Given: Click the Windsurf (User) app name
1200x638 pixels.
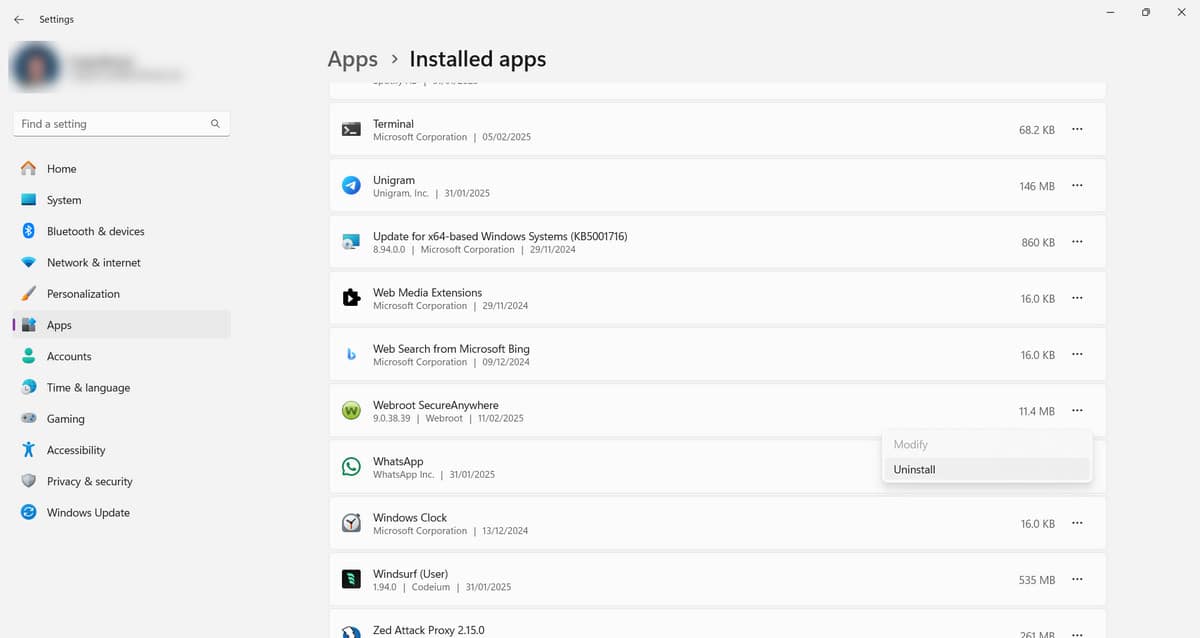Looking at the screenshot, I should click(x=410, y=574).
